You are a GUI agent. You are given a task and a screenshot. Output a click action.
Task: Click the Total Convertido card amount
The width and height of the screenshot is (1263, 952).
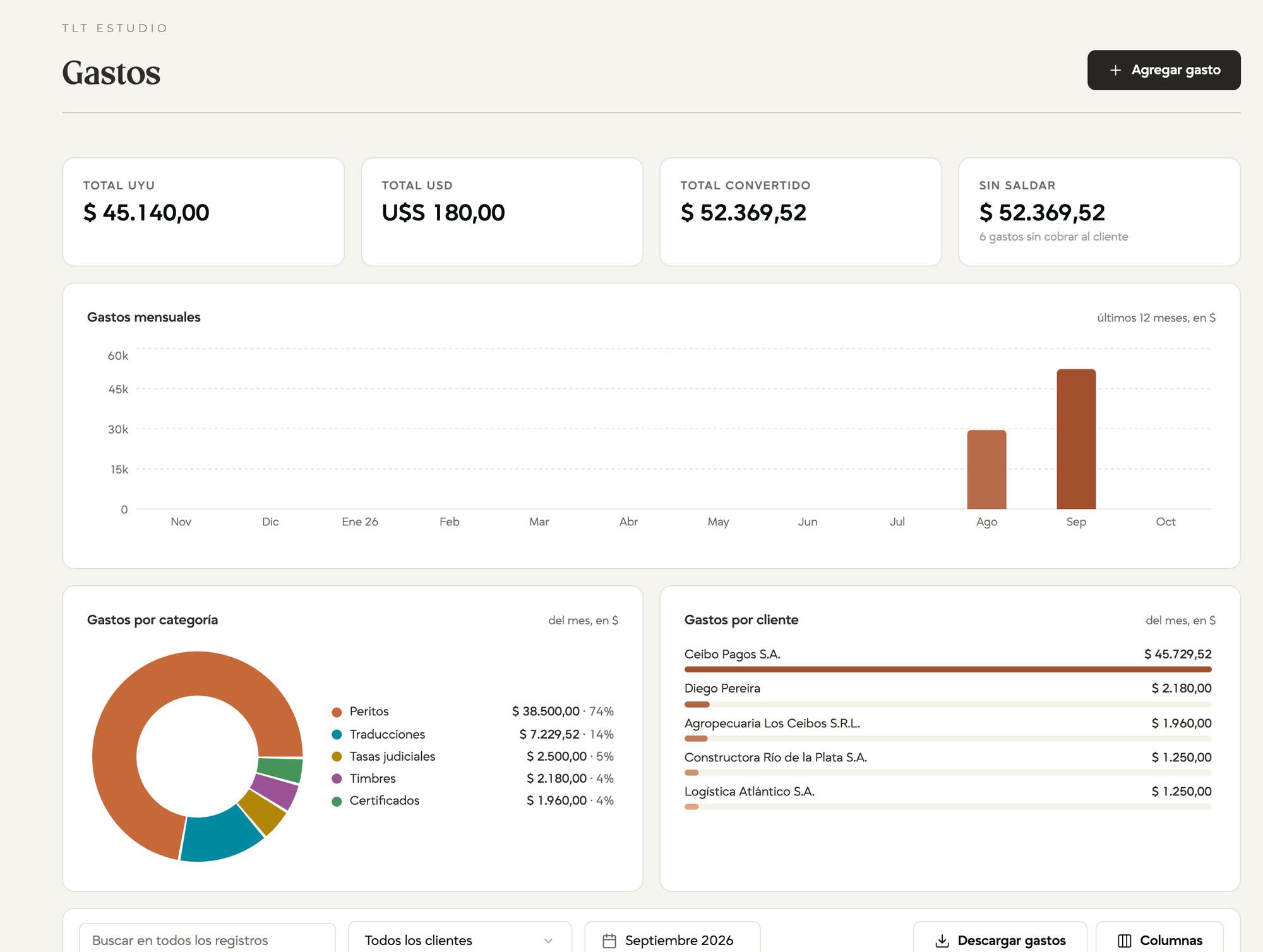tap(743, 213)
